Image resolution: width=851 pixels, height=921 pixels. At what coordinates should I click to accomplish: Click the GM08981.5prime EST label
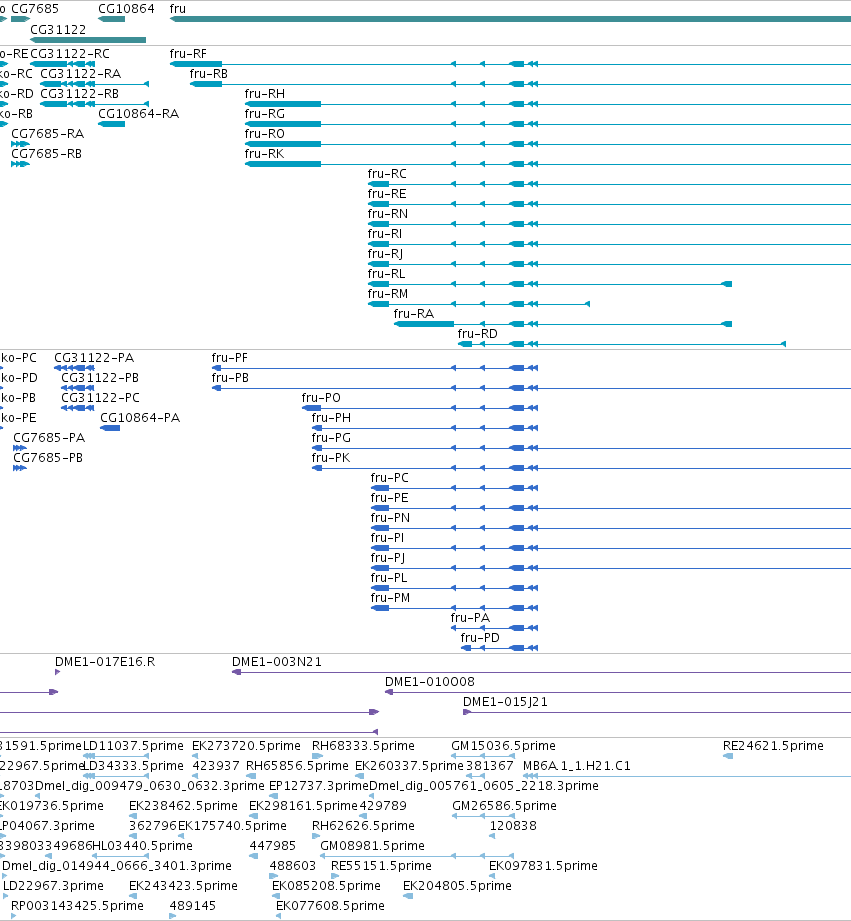click(x=372, y=845)
